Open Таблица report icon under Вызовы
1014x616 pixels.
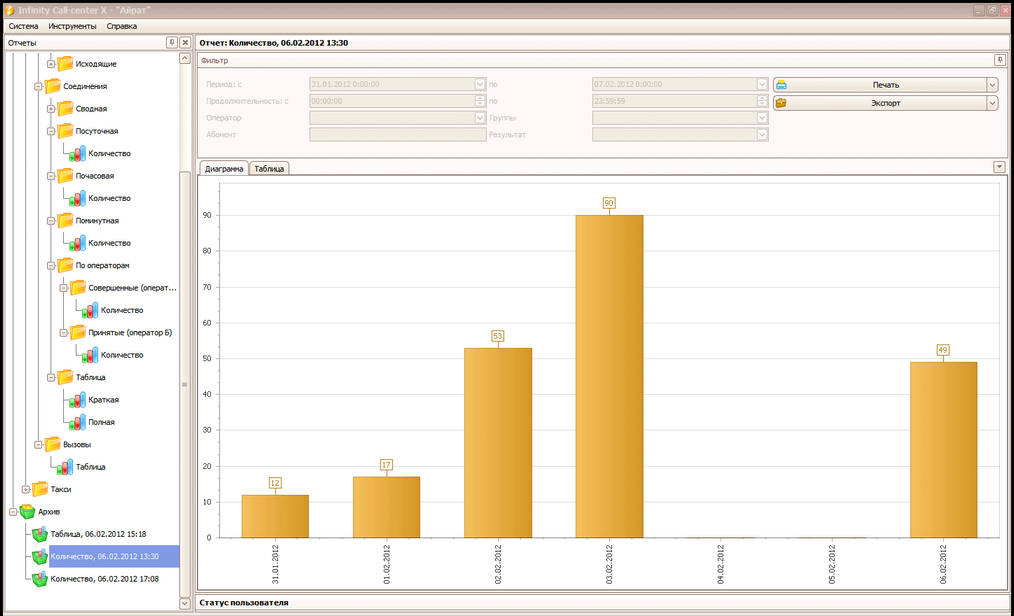tap(65, 467)
